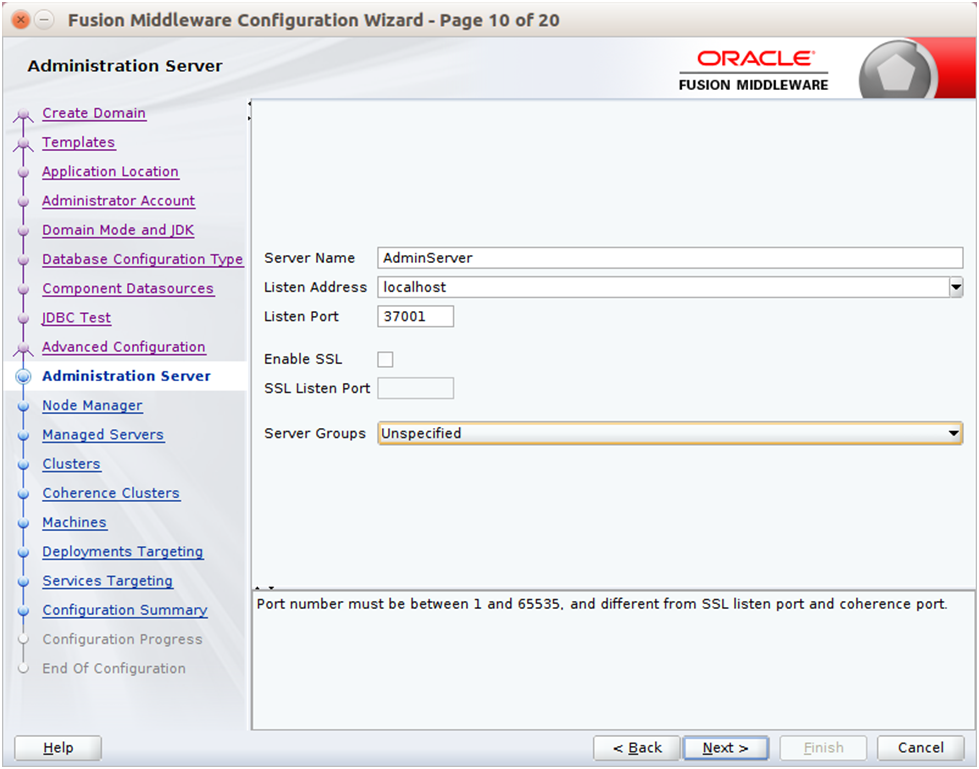Jump to the Clusters step

click(71, 464)
